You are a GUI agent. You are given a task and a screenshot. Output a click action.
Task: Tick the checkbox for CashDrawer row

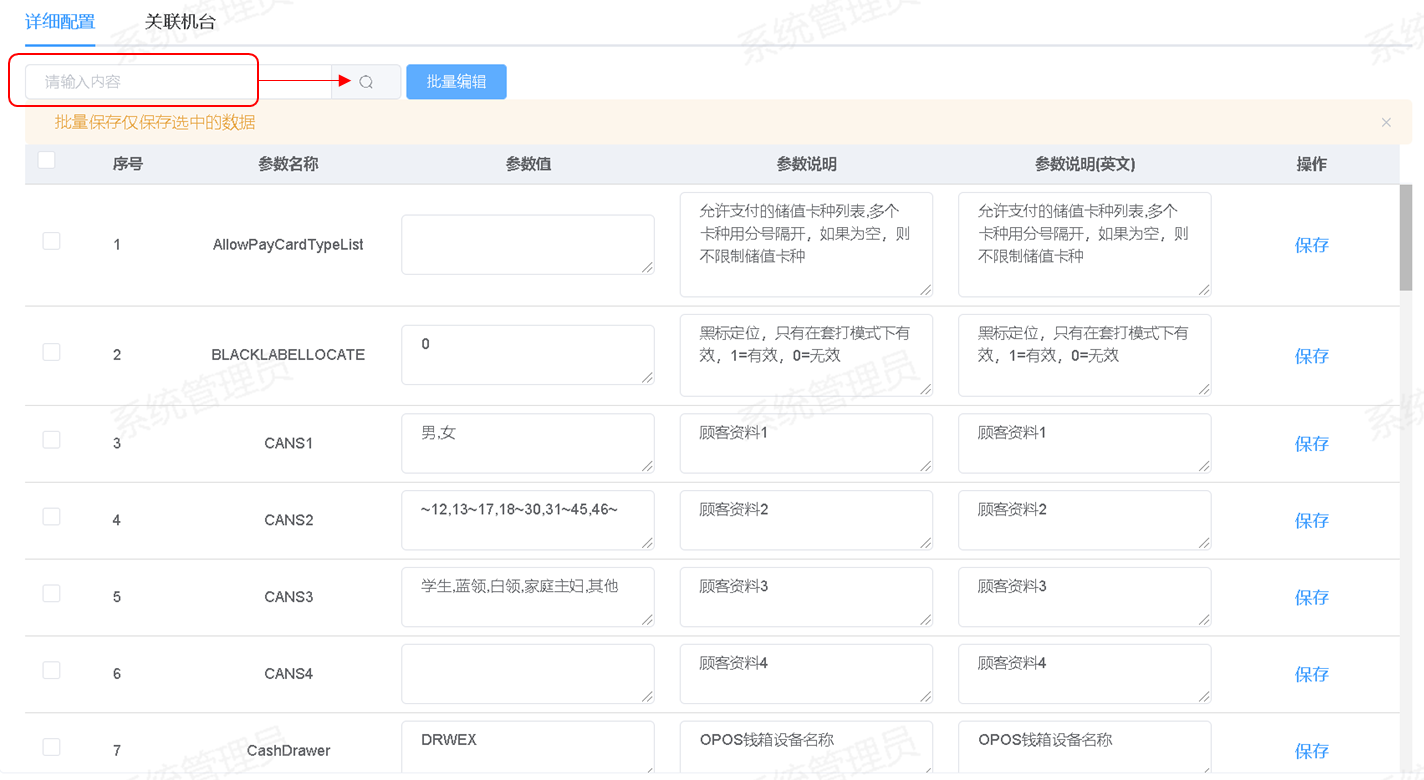tap(51, 747)
